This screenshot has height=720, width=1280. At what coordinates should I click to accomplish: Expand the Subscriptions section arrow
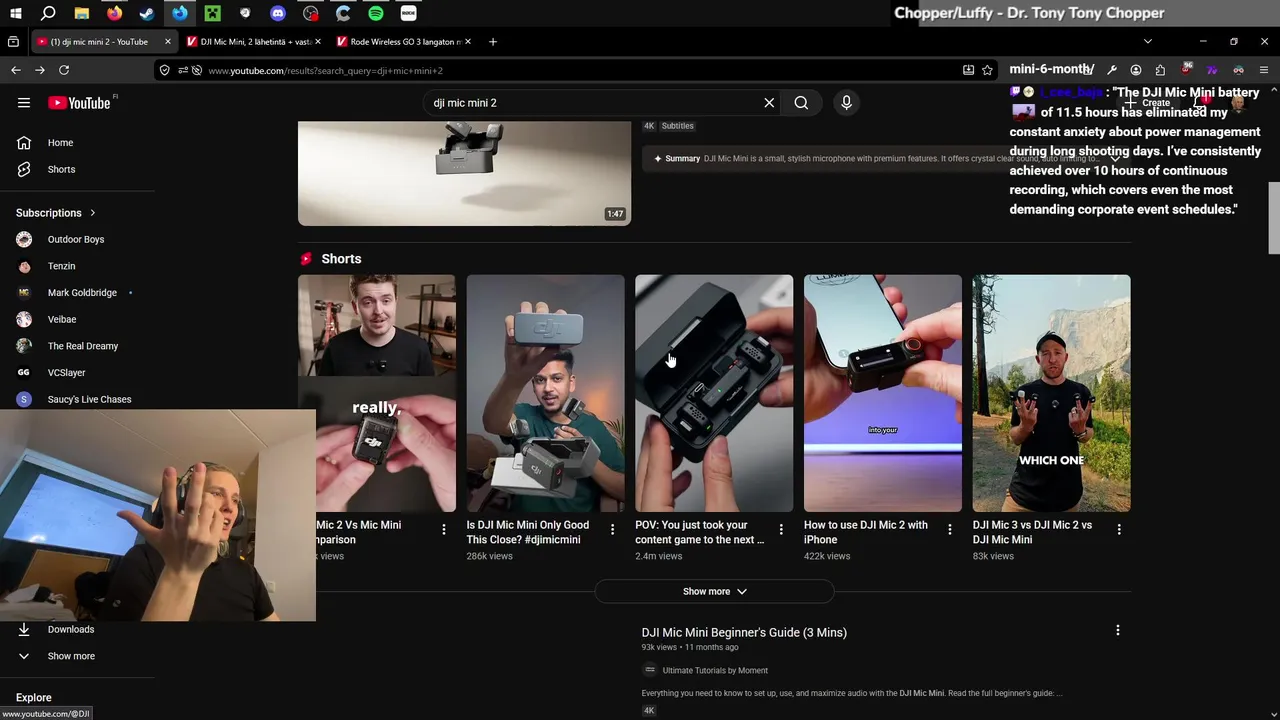93,213
